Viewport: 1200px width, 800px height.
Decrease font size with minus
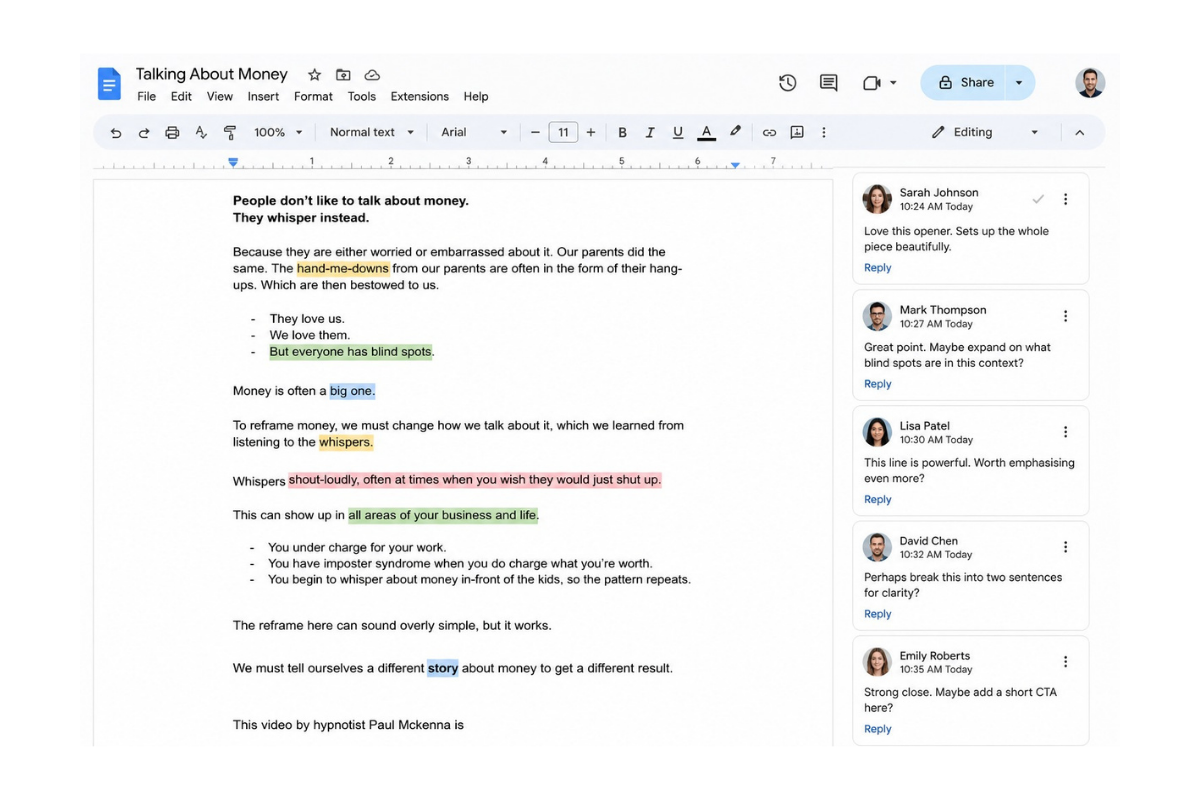[535, 132]
